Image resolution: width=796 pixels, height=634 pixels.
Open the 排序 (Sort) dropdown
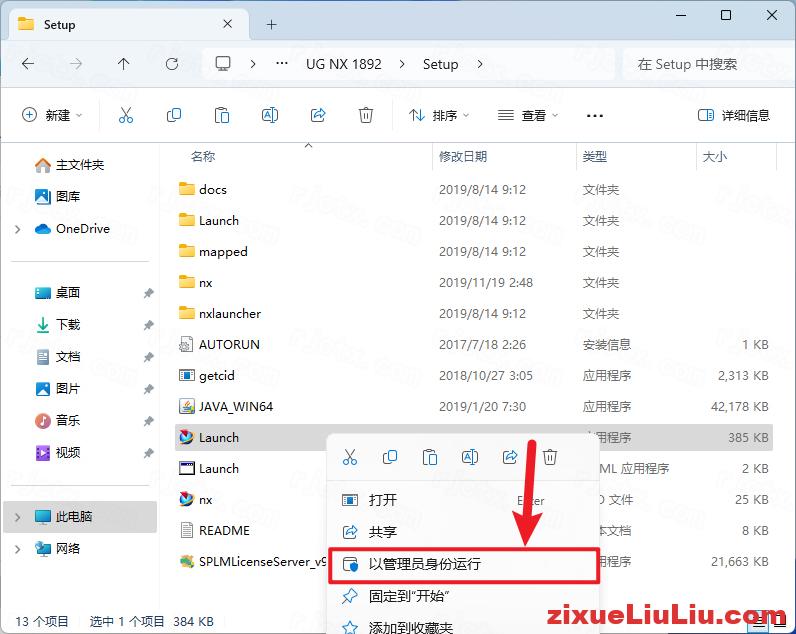[x=439, y=115]
